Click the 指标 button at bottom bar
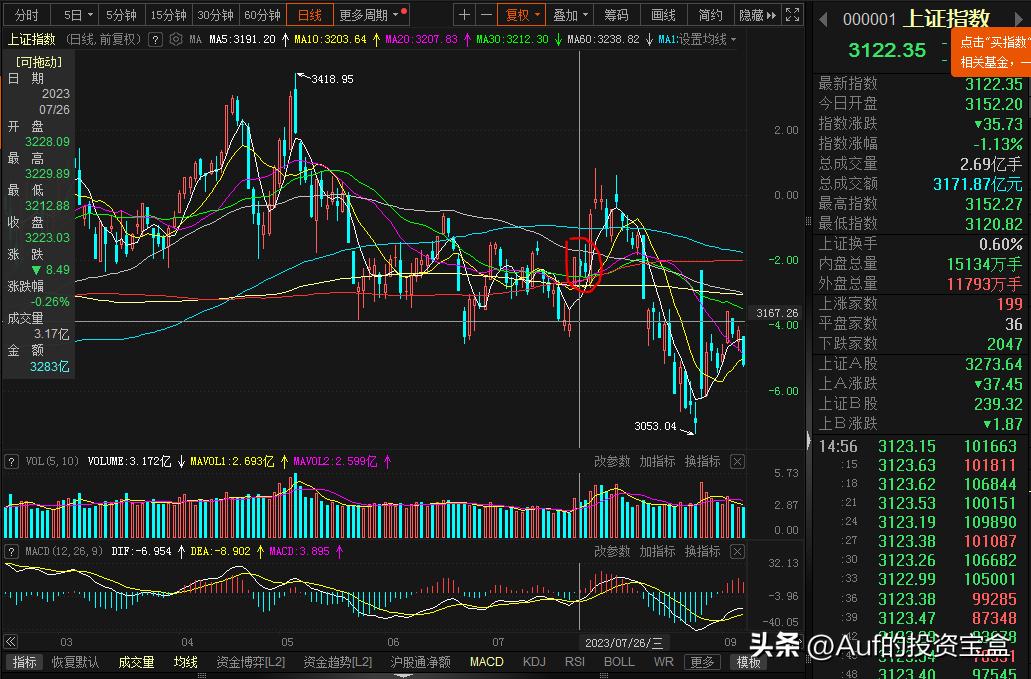 click(24, 662)
